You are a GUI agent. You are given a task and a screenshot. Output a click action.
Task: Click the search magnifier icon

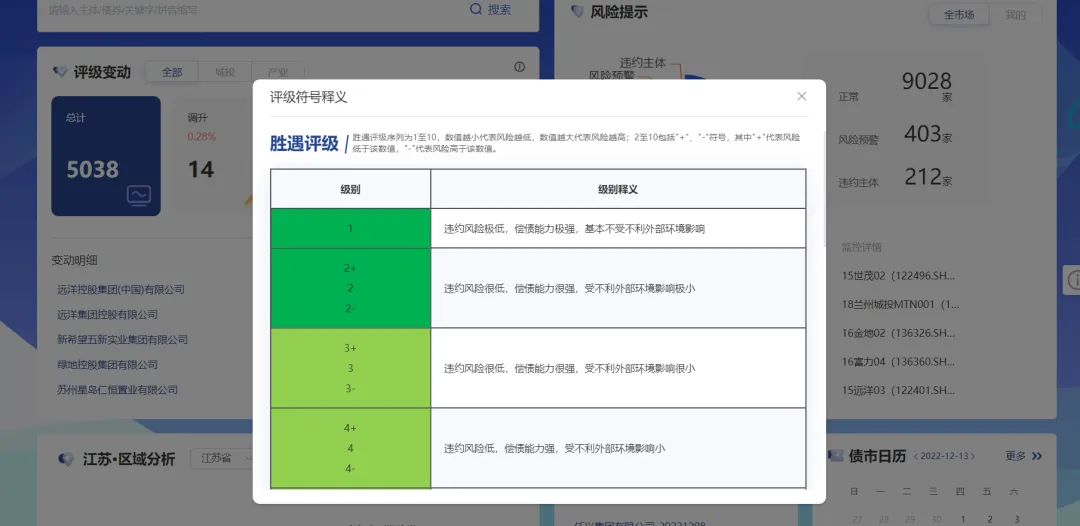coord(476,9)
